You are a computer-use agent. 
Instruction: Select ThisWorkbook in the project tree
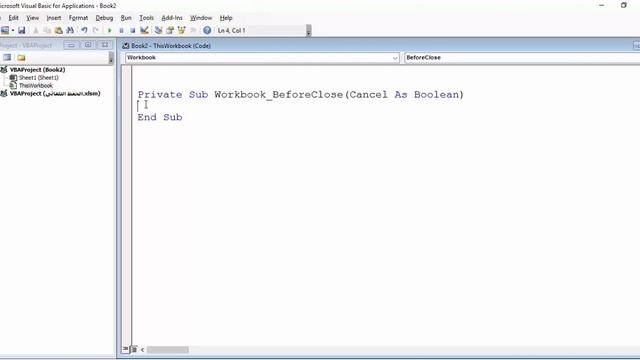tap(36, 86)
